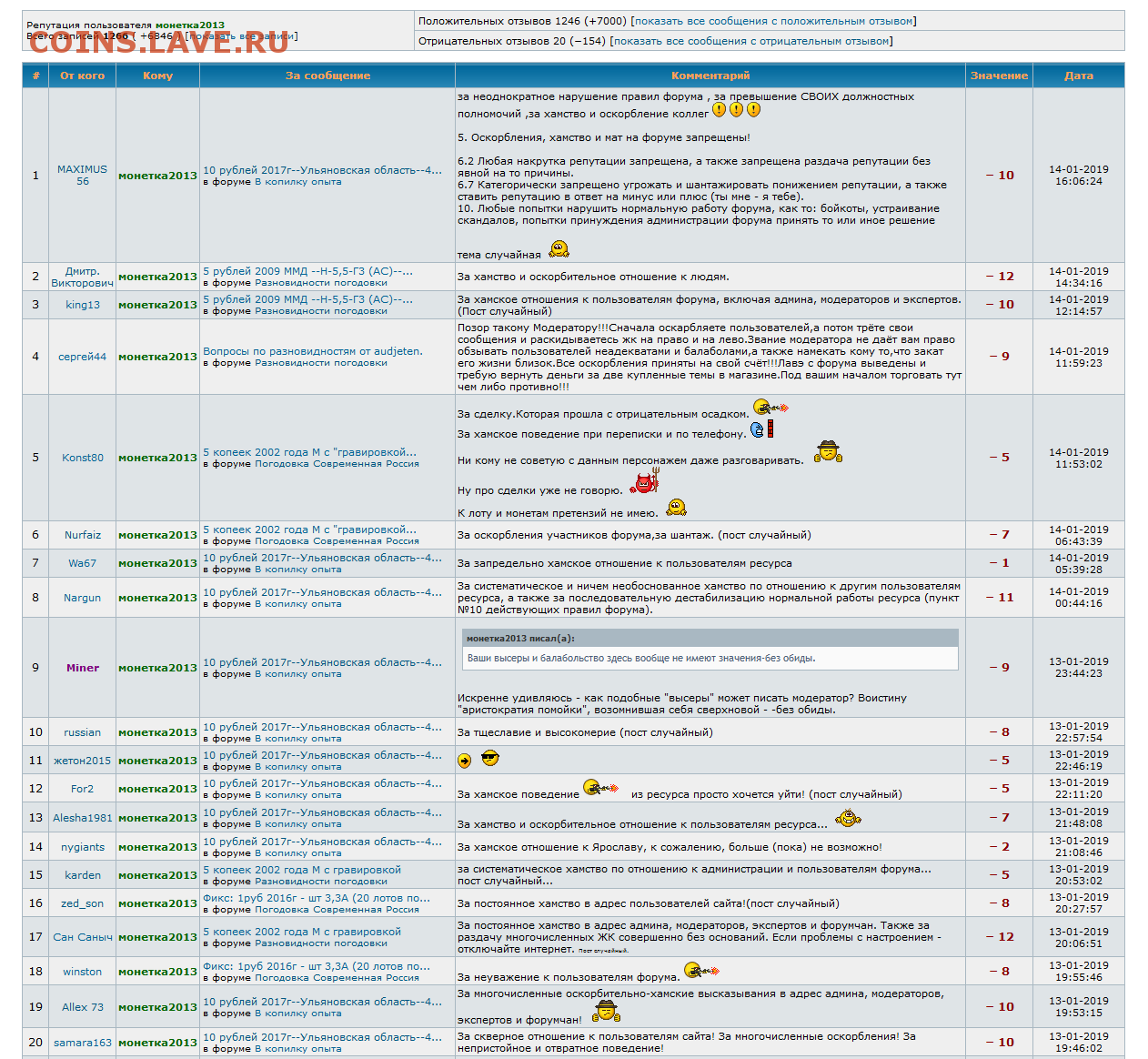The image size is (1148, 1059).
Task: Open Сан Саныч user profile
Action: (83, 937)
